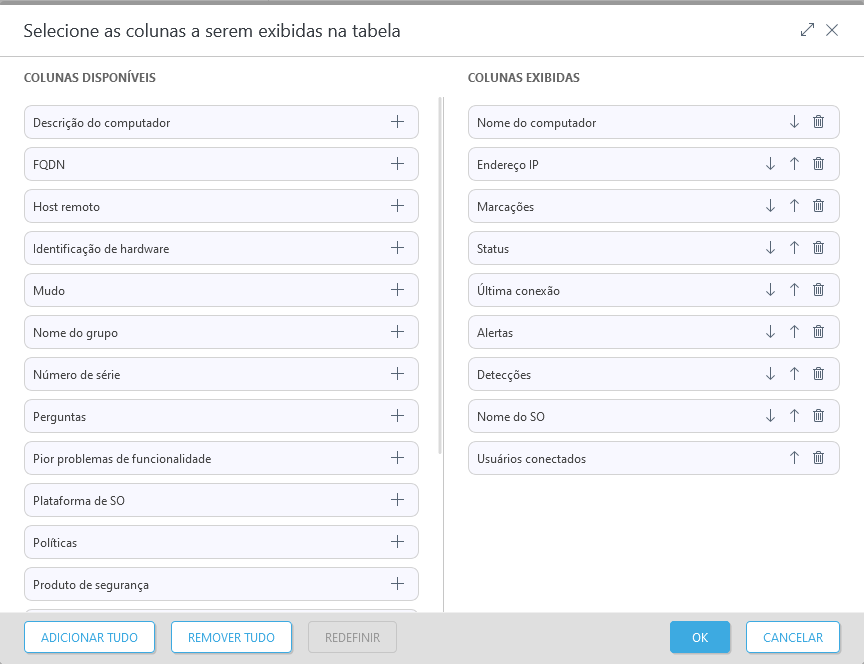Add the Perguntas column
This screenshot has width=864, height=664.
click(x=397, y=416)
